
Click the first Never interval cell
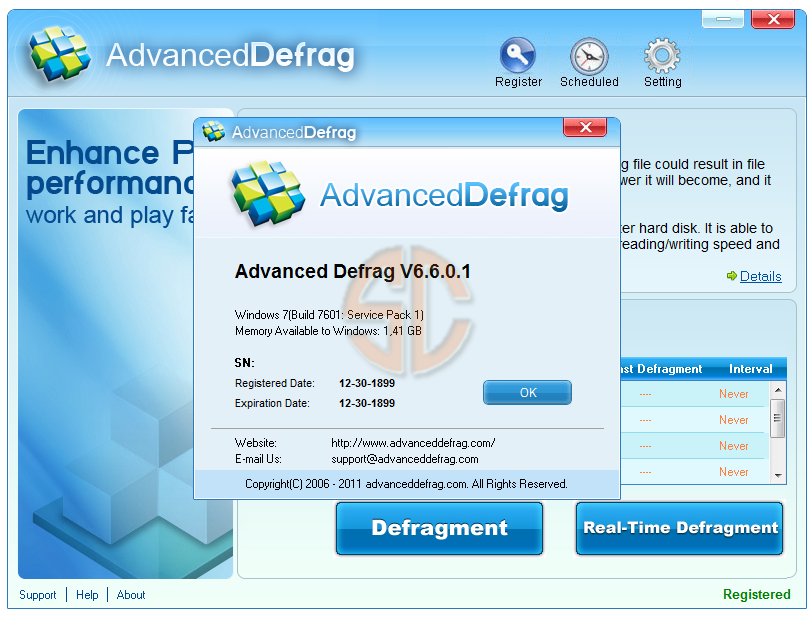click(733, 394)
